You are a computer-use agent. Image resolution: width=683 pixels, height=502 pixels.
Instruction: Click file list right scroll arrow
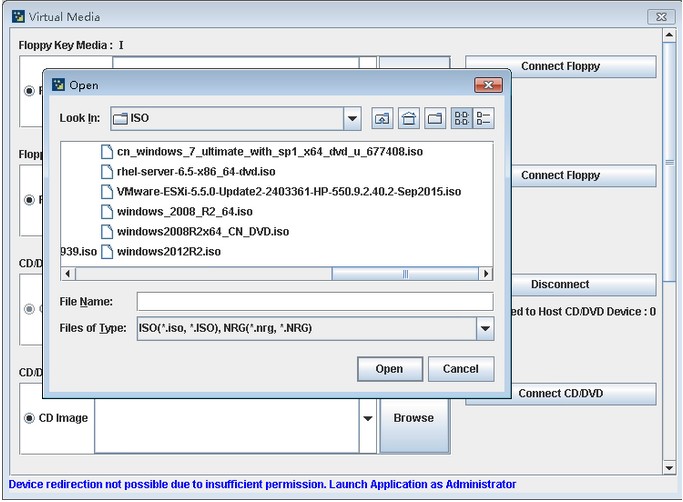click(x=486, y=274)
